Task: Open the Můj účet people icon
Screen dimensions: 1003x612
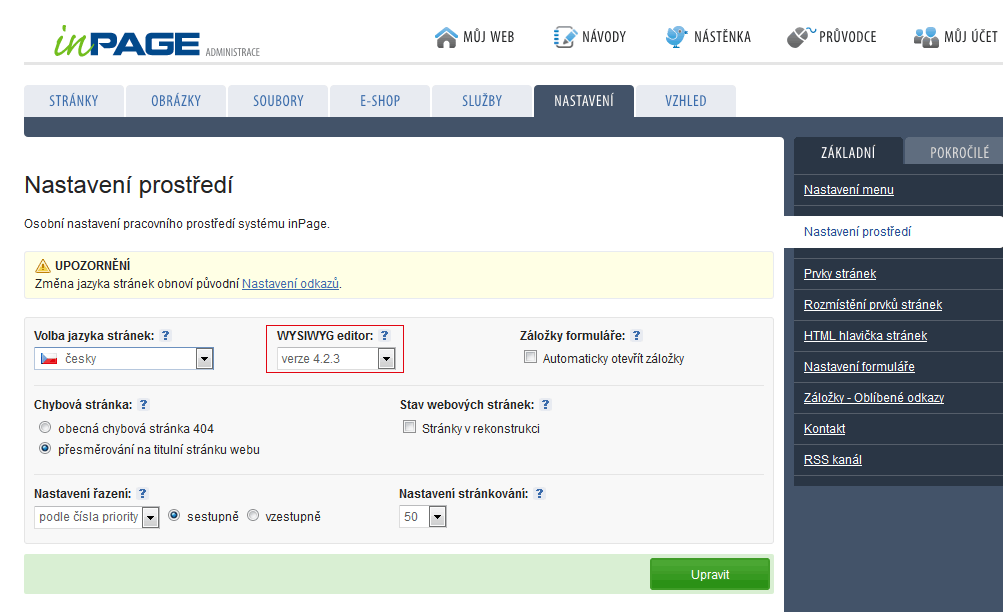Action: click(x=925, y=37)
